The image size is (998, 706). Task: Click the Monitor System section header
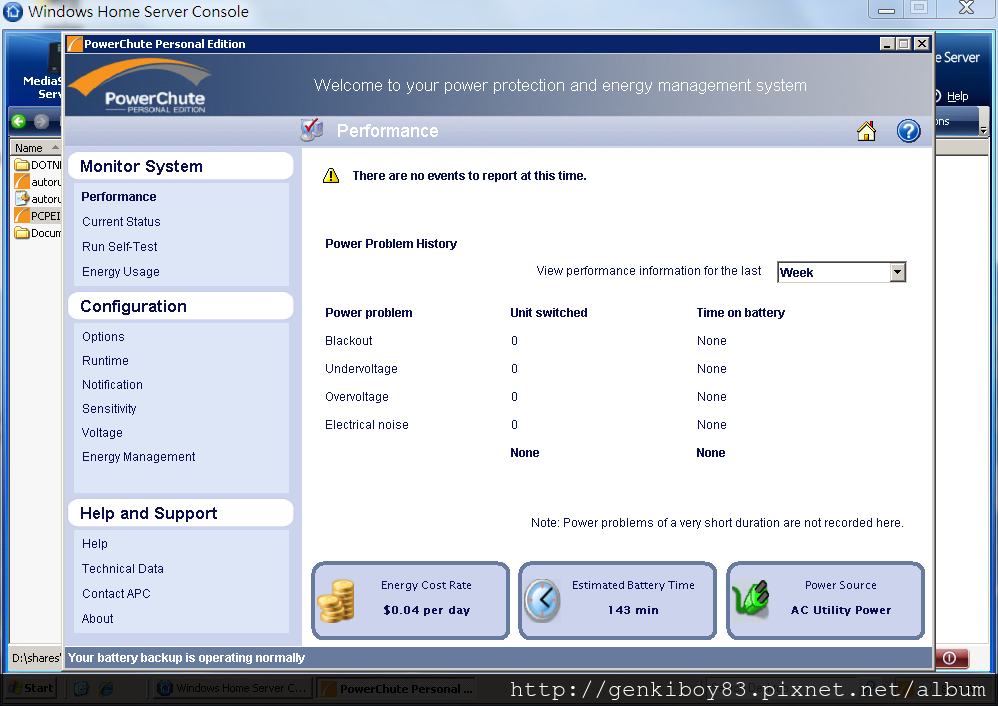pyautogui.click(x=181, y=166)
